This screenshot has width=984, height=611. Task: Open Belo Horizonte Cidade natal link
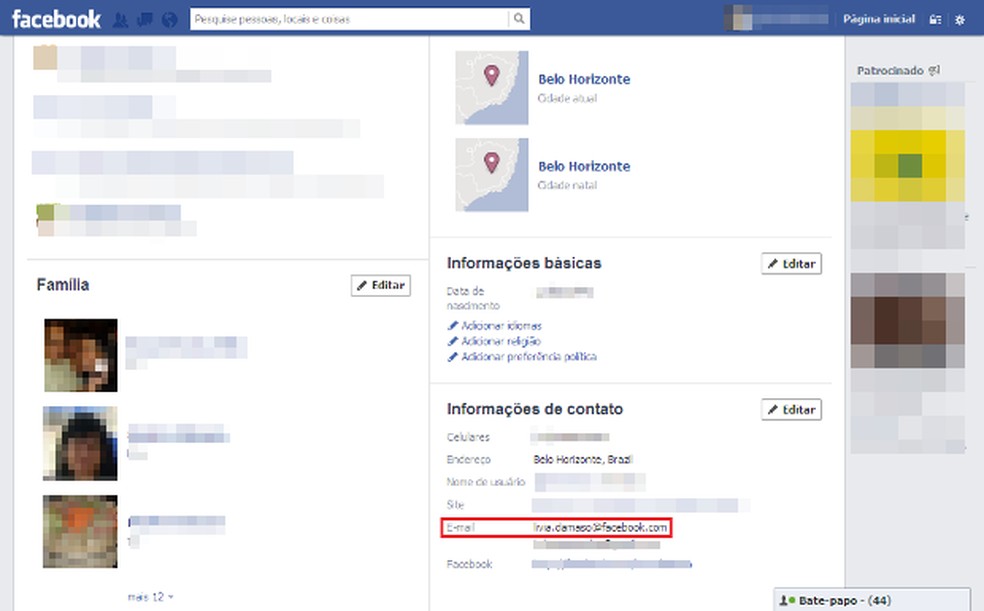coord(584,166)
